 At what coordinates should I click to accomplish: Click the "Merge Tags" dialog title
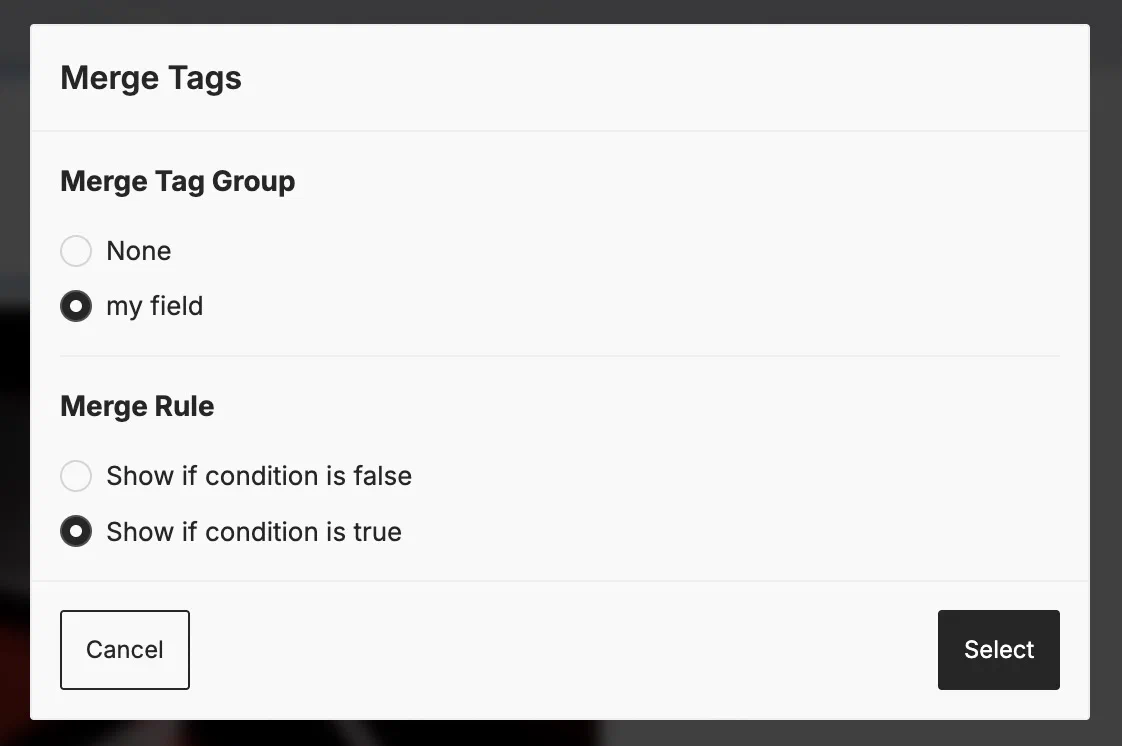click(151, 78)
